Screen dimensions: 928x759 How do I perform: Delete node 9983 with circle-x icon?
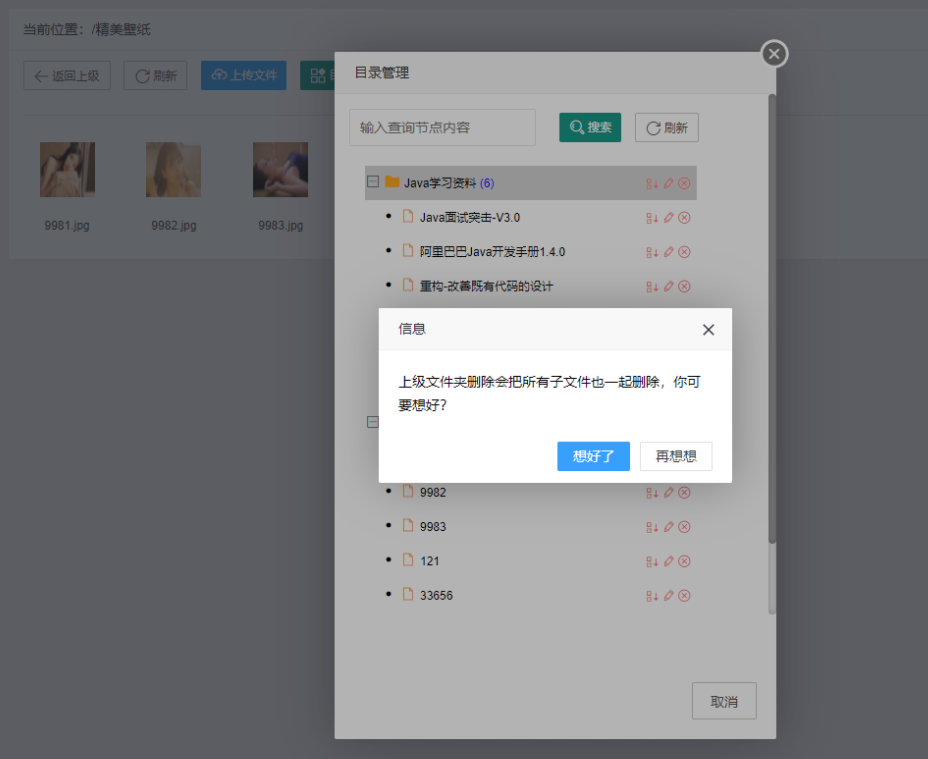684,527
